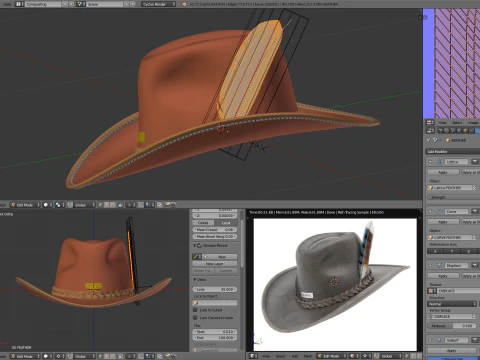Click the Lens 35.000 value field
The image size is (480, 360).
coord(215,289)
